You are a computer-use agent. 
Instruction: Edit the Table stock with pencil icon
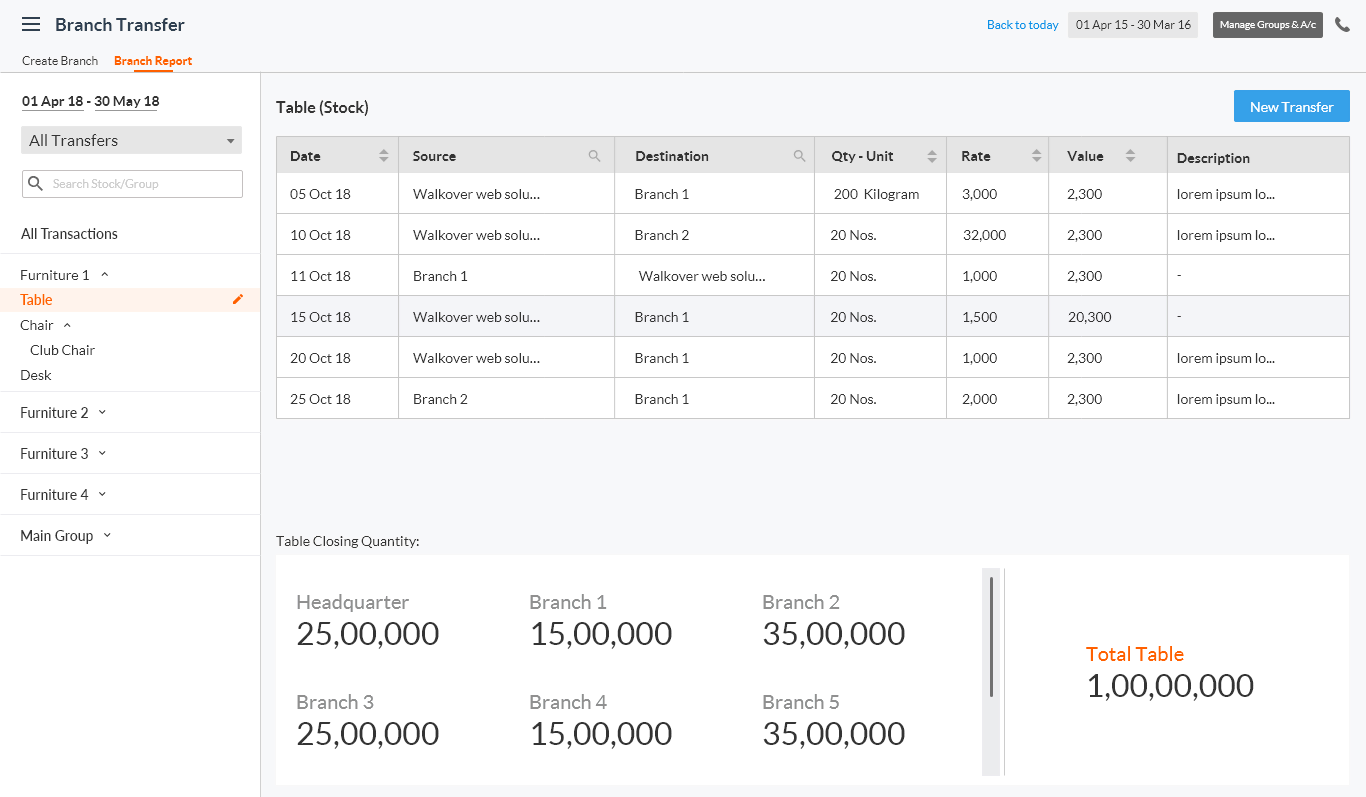[x=238, y=299]
